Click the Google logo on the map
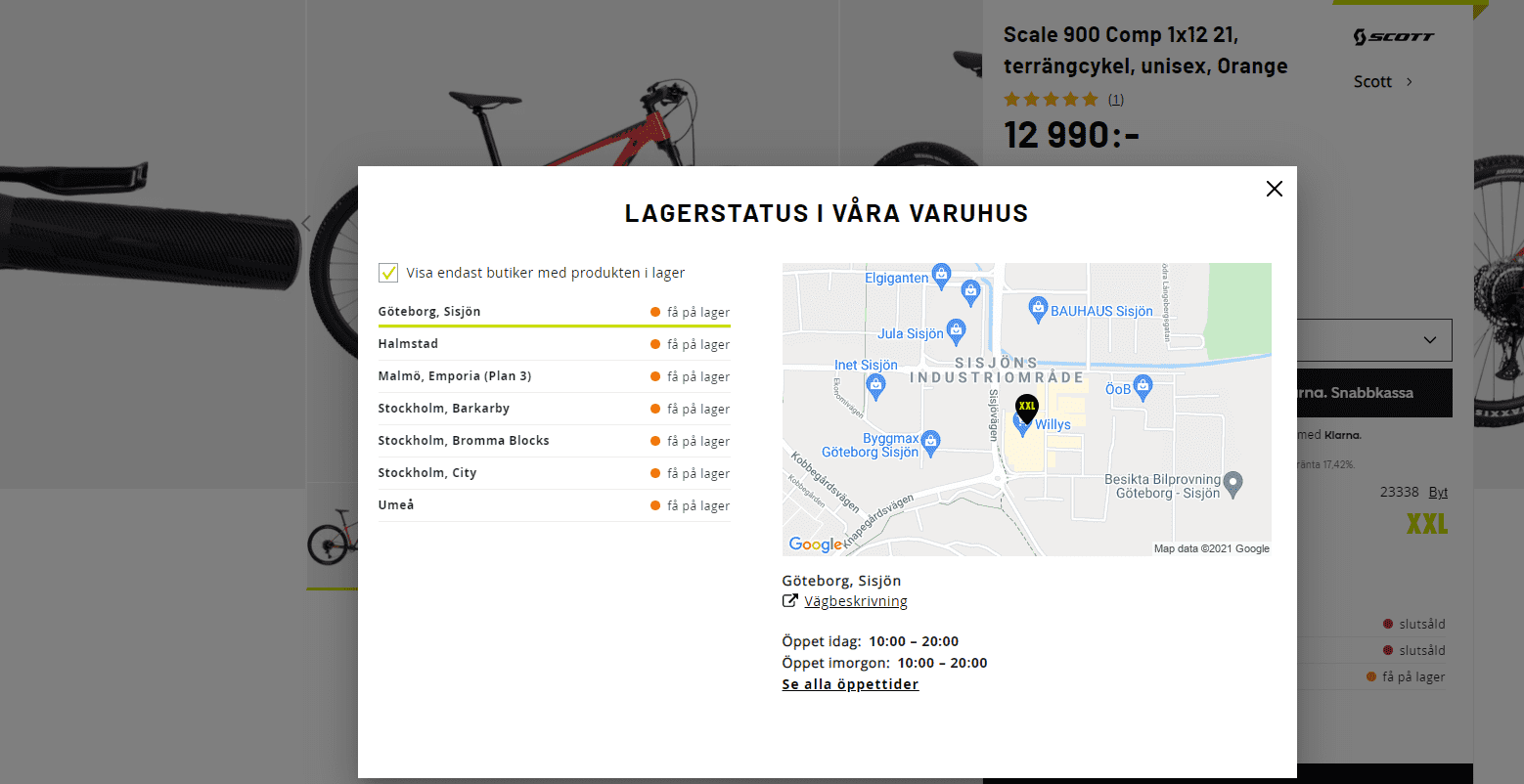Image resolution: width=1524 pixels, height=784 pixels. point(816,544)
